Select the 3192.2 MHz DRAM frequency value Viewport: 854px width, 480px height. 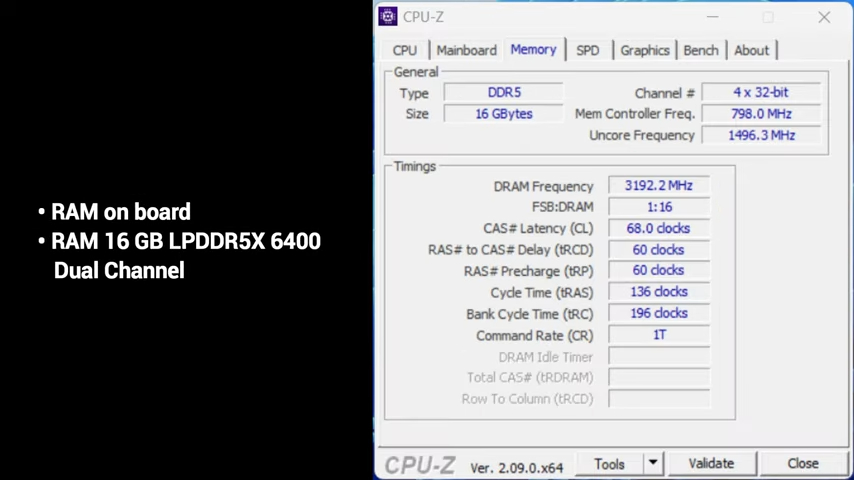[659, 186]
